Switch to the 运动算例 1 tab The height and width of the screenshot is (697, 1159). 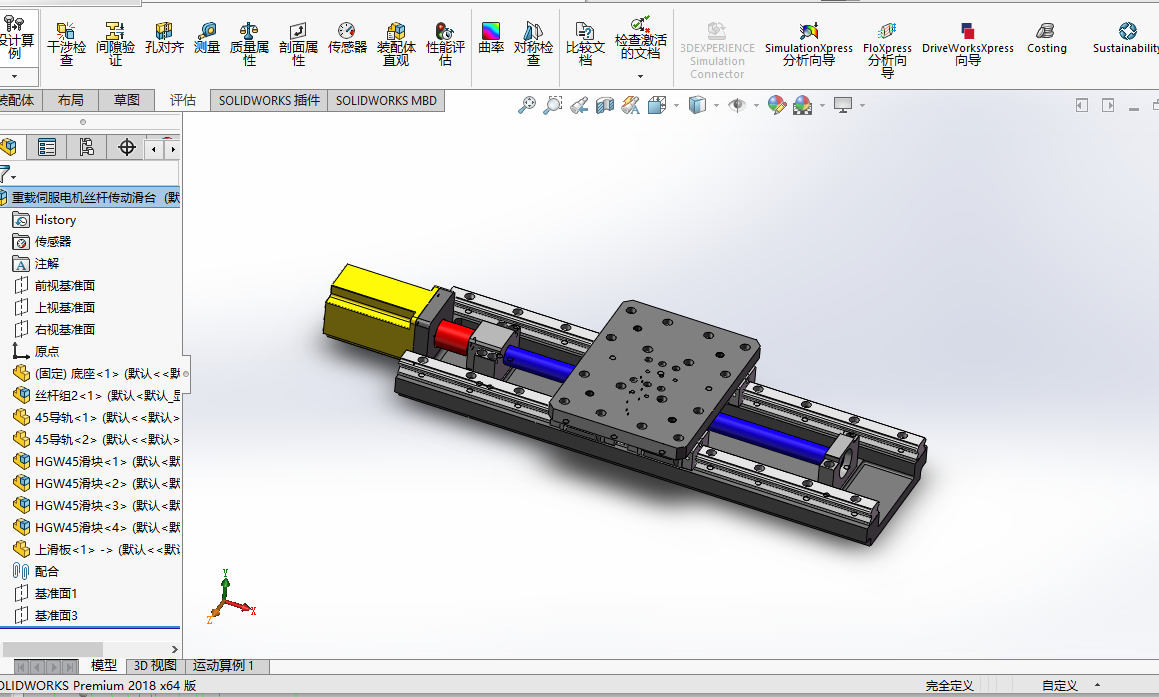[x=223, y=666]
